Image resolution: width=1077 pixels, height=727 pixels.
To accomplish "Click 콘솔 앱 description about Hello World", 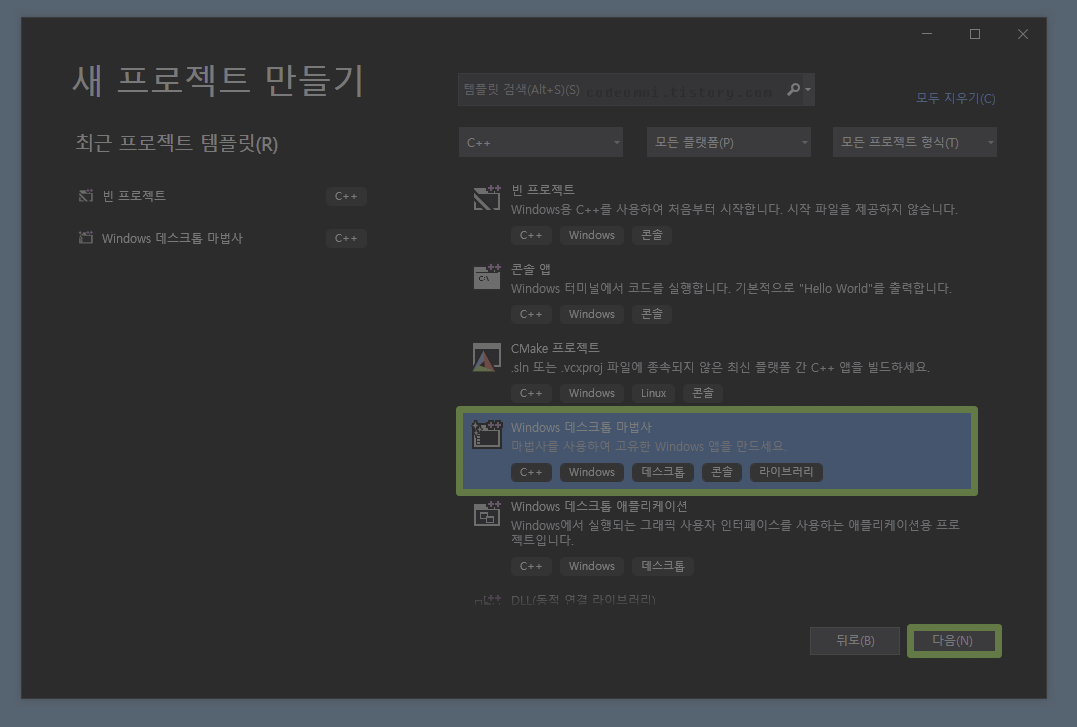I will [x=732, y=288].
